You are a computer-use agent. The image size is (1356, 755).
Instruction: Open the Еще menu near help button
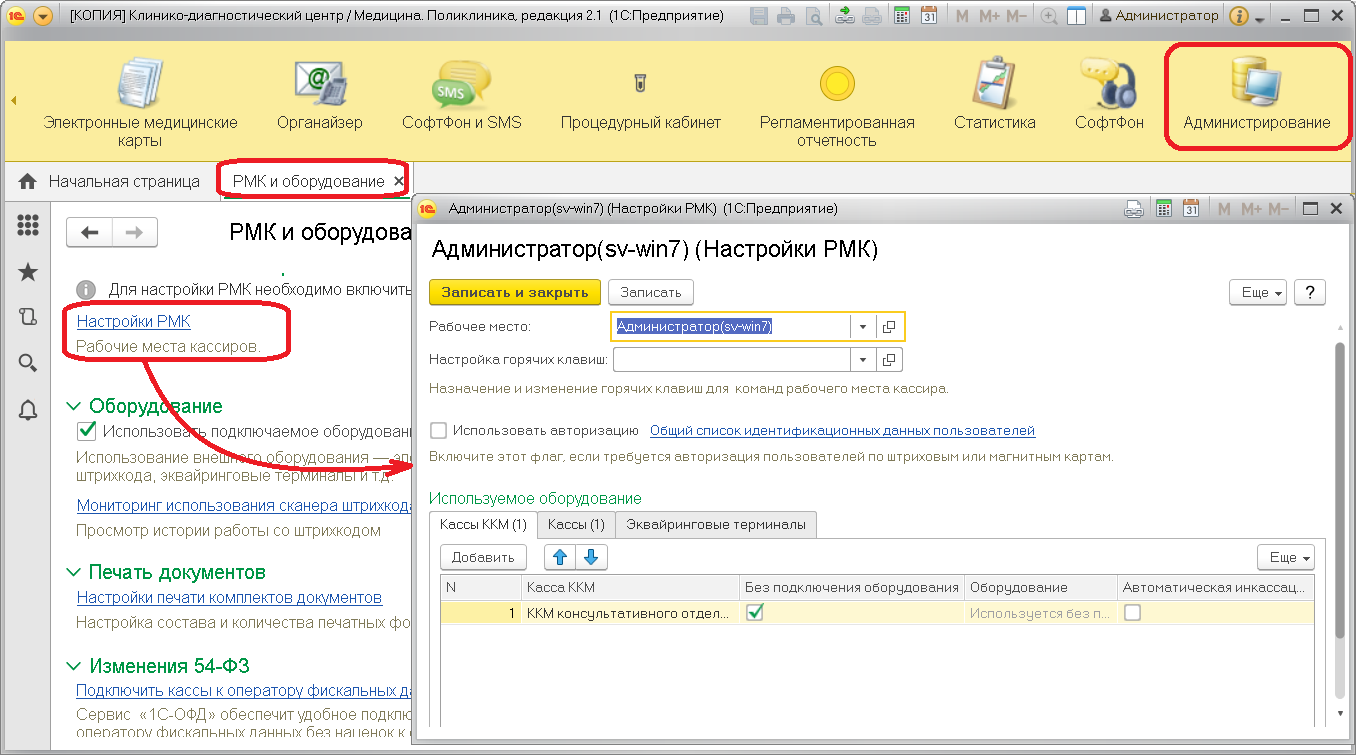coord(1258,292)
